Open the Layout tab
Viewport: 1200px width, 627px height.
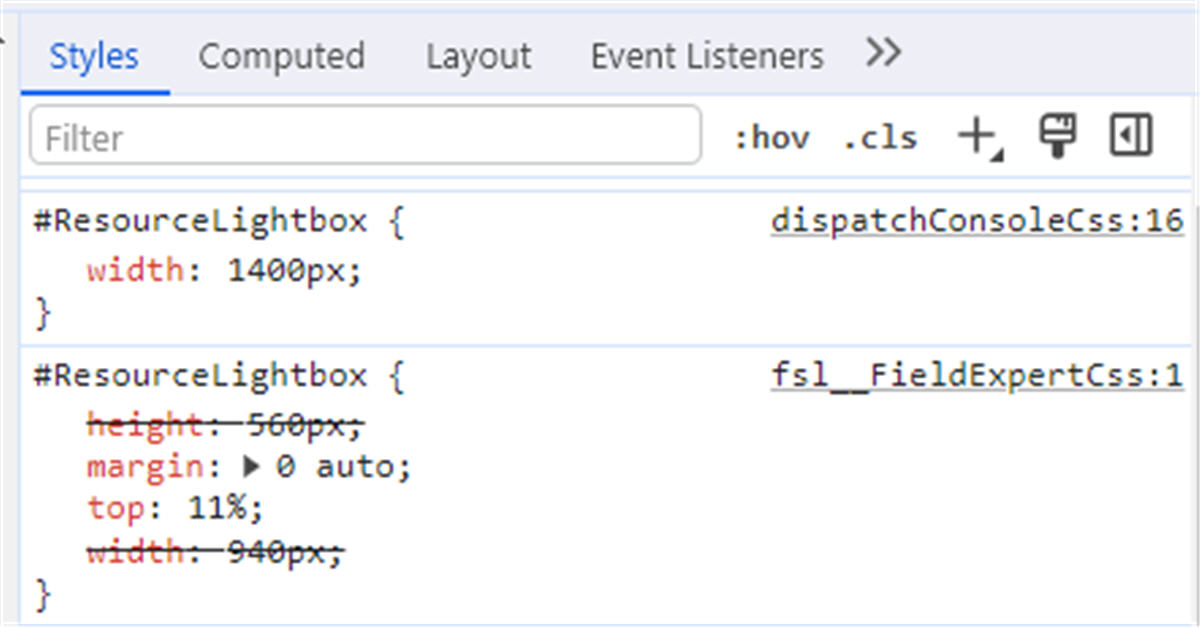tap(478, 56)
